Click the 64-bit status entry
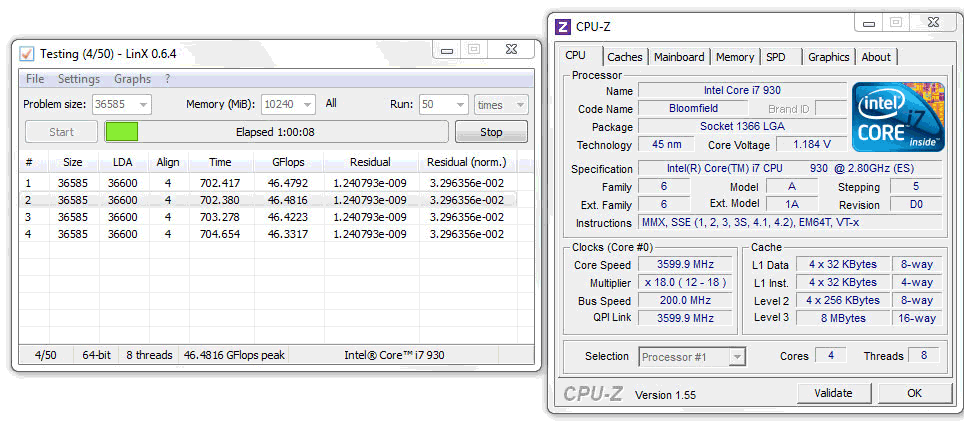The height and width of the screenshot is (422, 964). click(97, 355)
